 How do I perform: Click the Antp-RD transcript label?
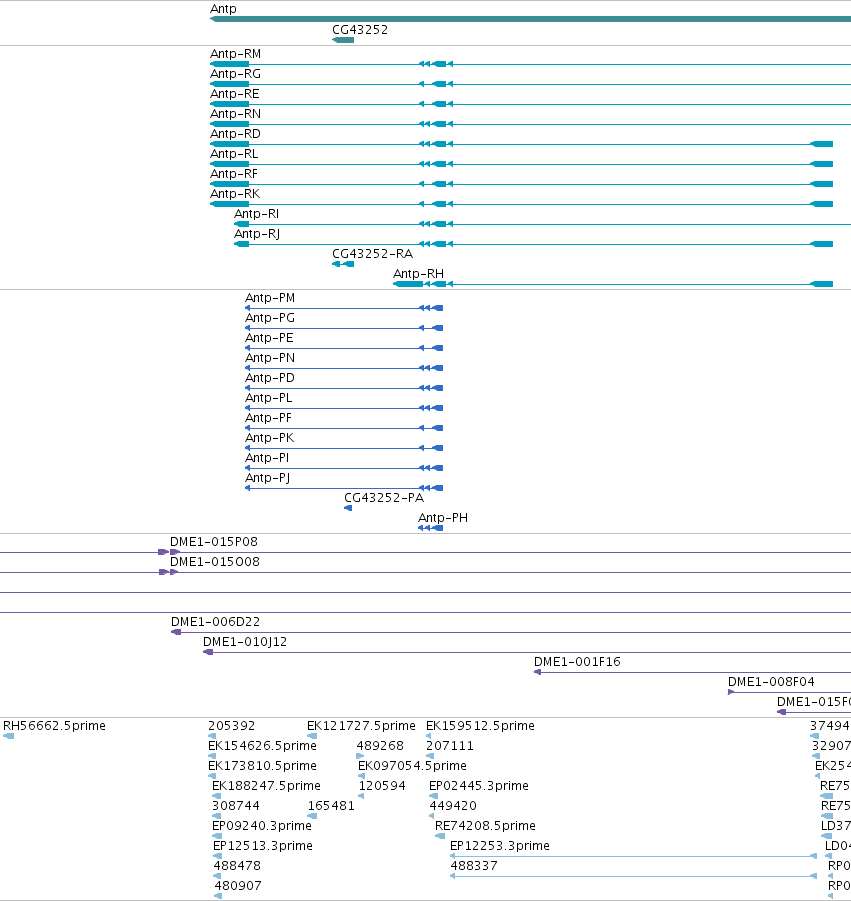[235, 134]
